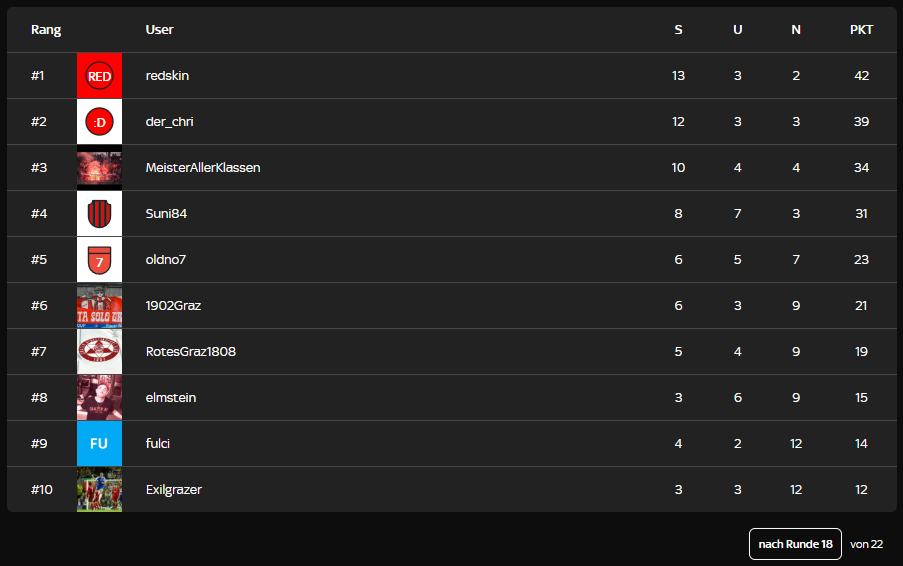The width and height of the screenshot is (903, 566).
Task: Open MeisterAllerKlassen's avatar photo
Action: pyautogui.click(x=99, y=168)
